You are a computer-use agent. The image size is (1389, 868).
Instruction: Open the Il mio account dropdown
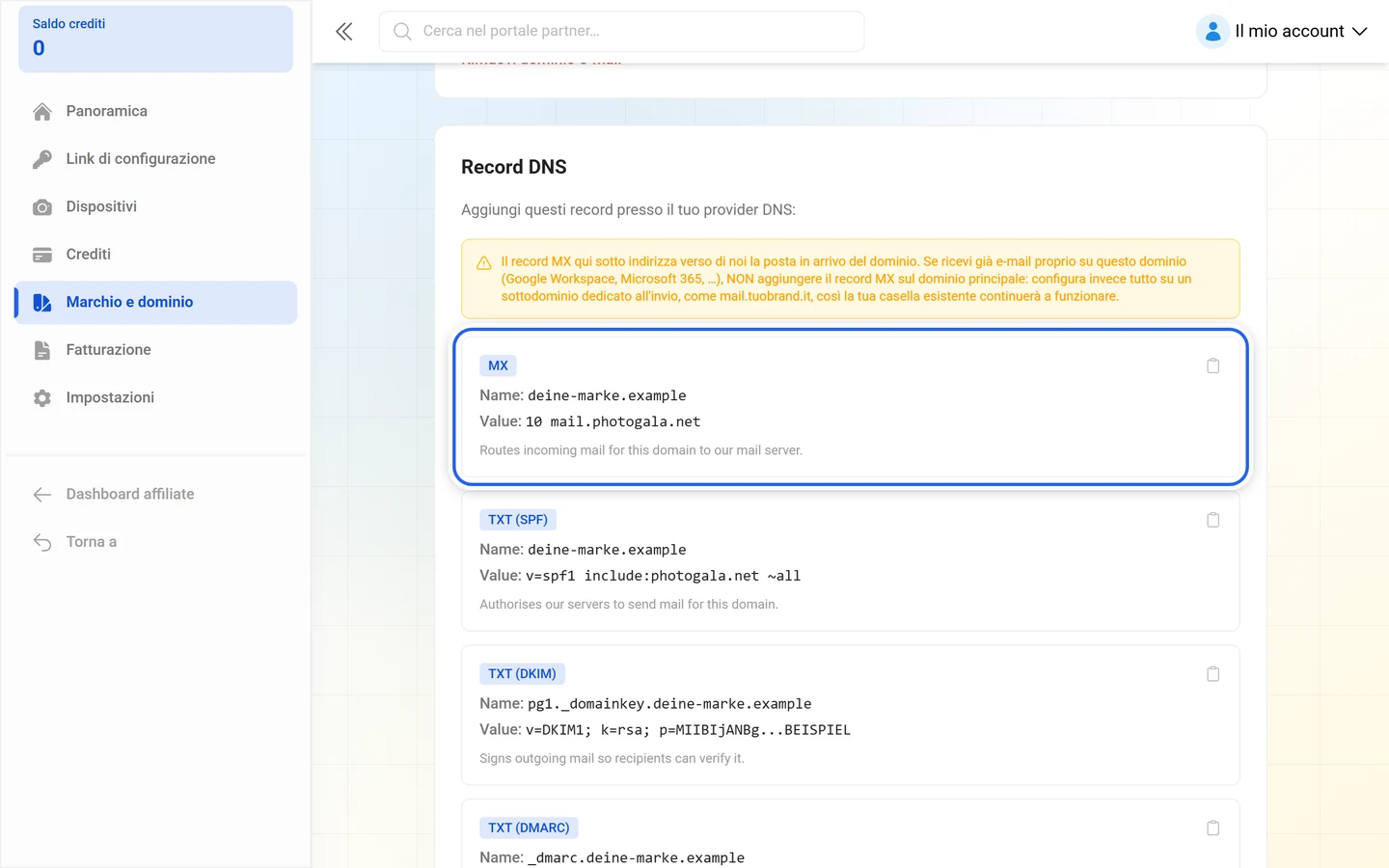point(1282,31)
